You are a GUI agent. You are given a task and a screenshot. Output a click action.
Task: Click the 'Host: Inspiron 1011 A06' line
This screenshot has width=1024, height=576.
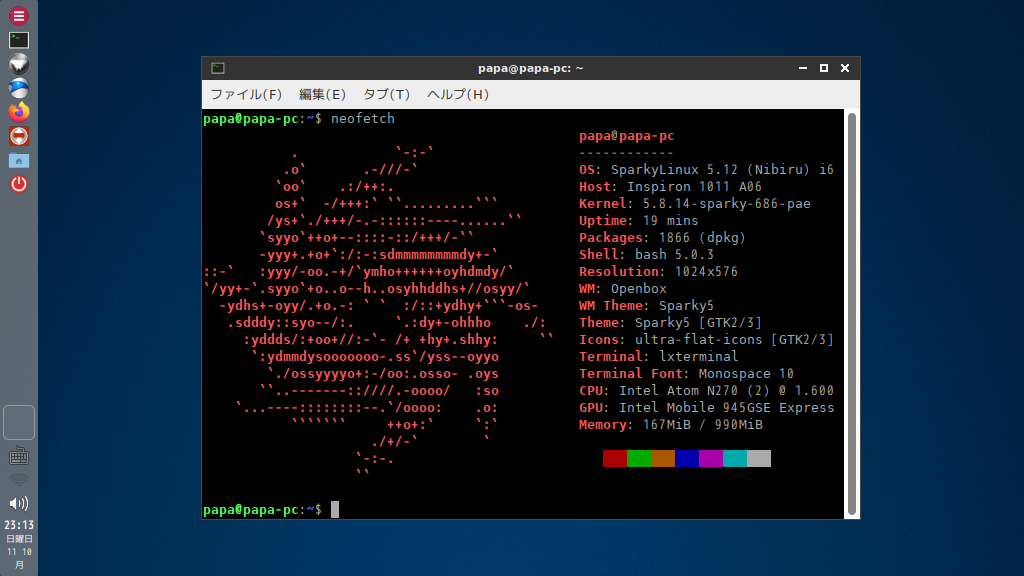point(670,187)
